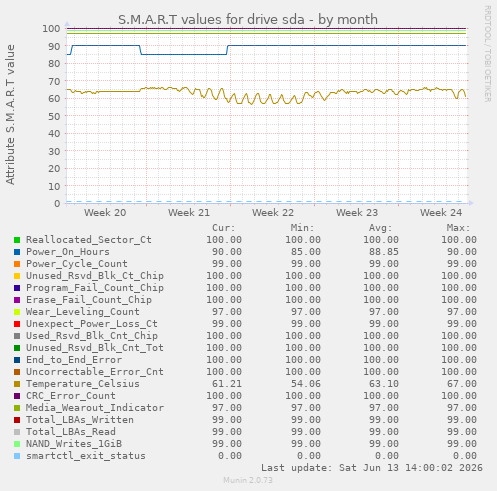This screenshot has height=491, width=497.
Task: Click the 'Week 22' x-axis label
Action: coord(273,212)
